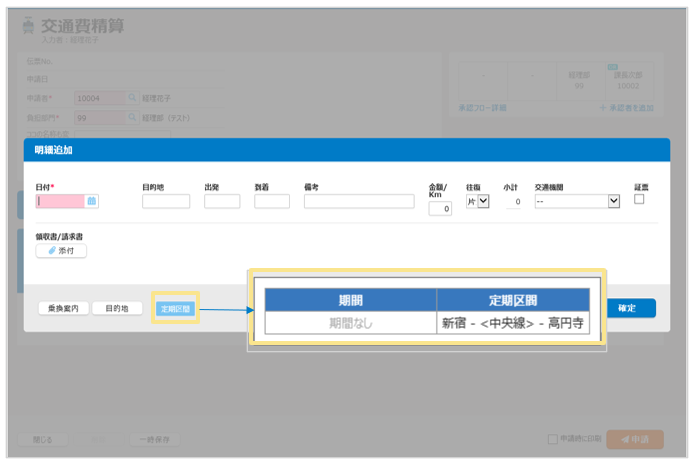The height and width of the screenshot is (467, 697).
Task: Select the highlighted 定期区間 button
Action: pyautogui.click(x=177, y=309)
